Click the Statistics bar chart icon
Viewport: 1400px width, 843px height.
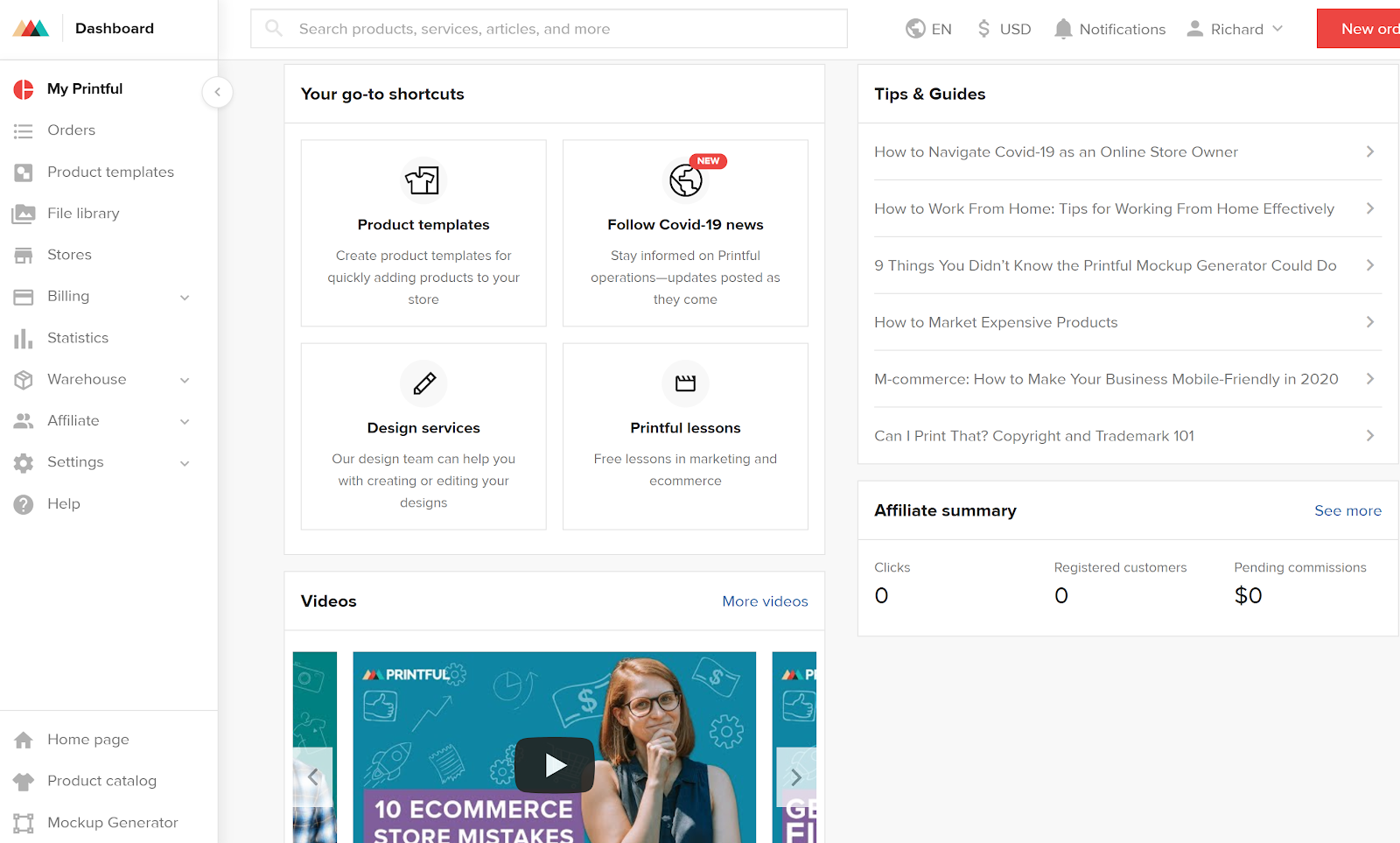pos(24,338)
